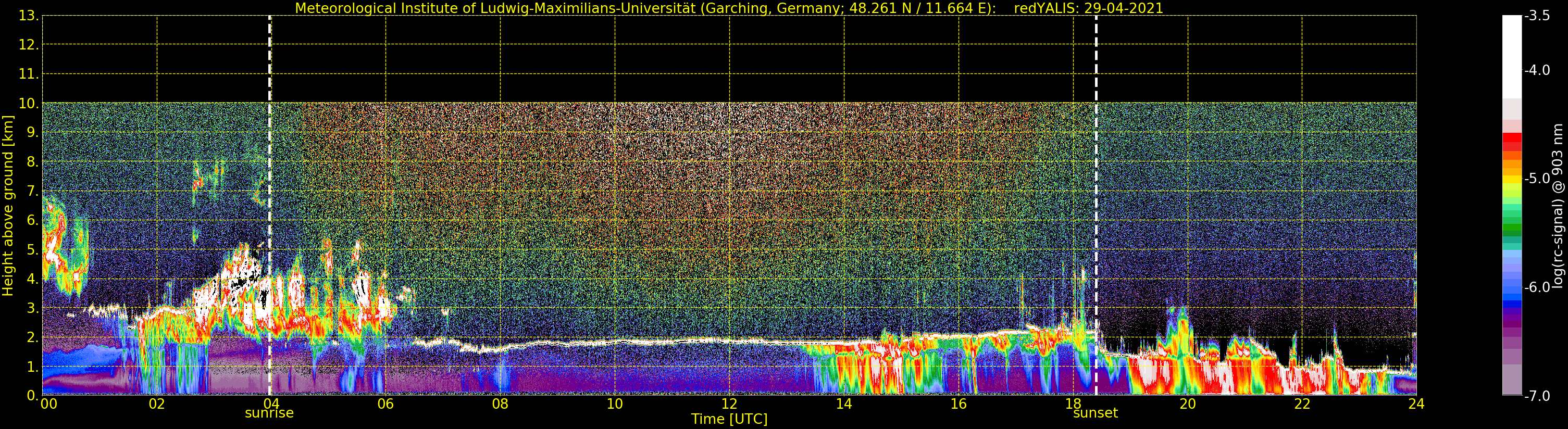Click height axis tick label 3
The height and width of the screenshot is (429, 1568).
point(32,308)
